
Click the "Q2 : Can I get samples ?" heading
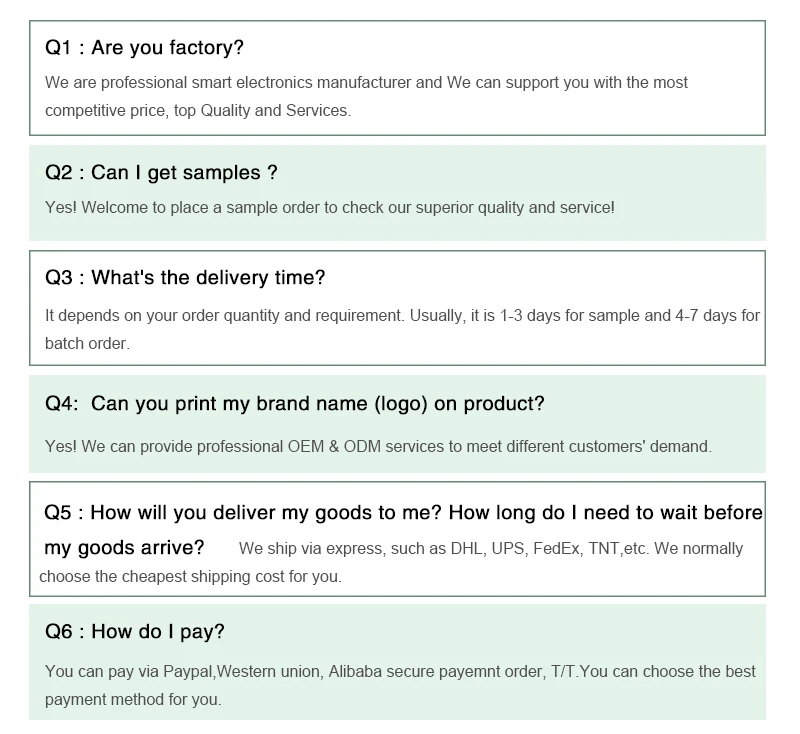click(161, 173)
